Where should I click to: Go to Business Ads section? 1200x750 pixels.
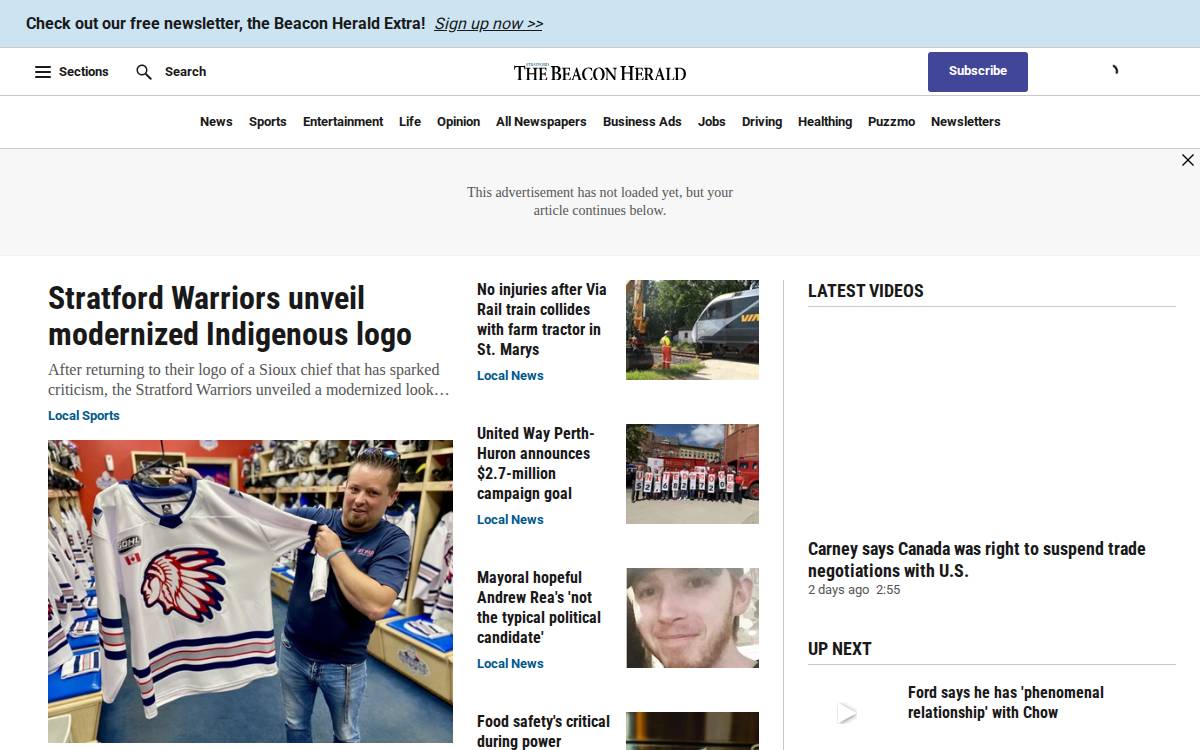(x=642, y=122)
